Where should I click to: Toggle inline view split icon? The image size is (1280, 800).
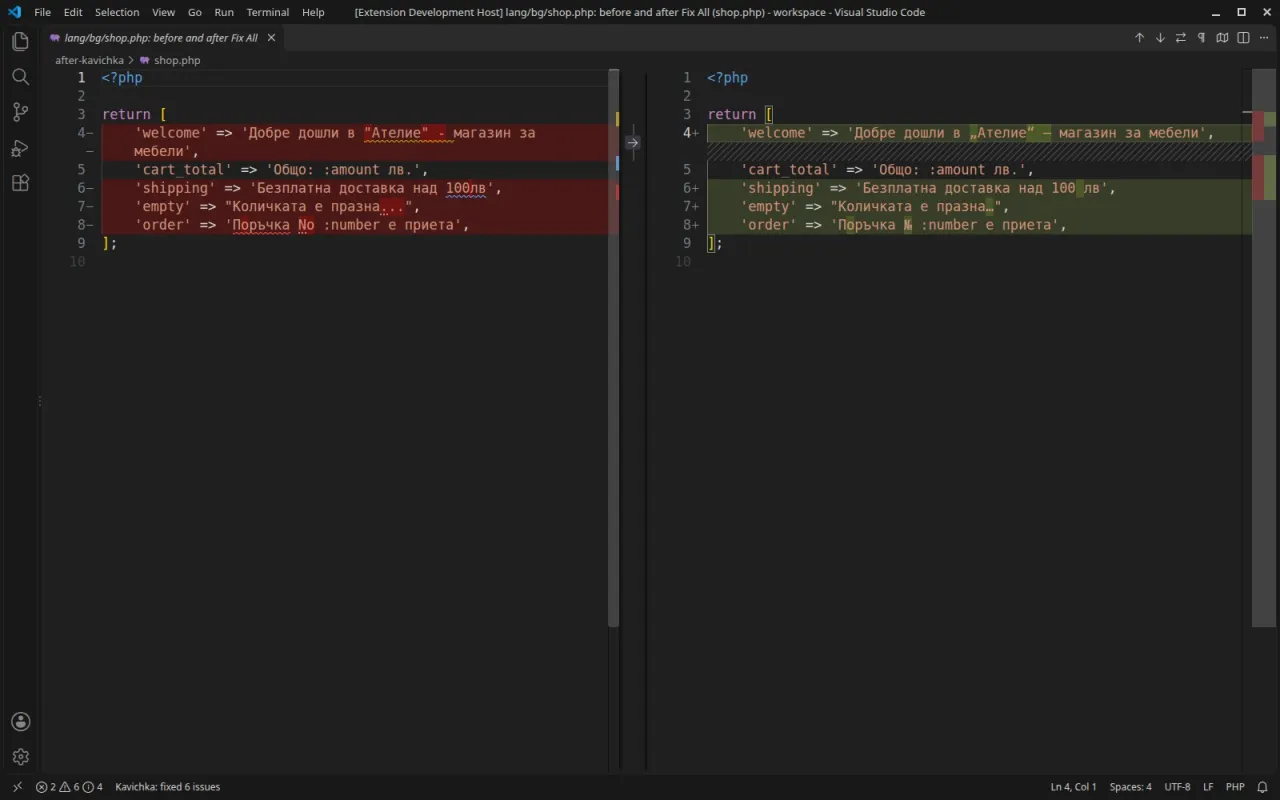(x=1243, y=38)
